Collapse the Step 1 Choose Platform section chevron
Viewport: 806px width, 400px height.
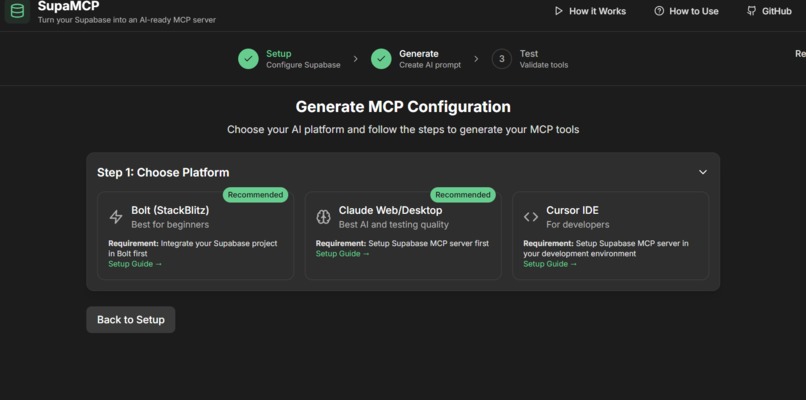(x=703, y=172)
